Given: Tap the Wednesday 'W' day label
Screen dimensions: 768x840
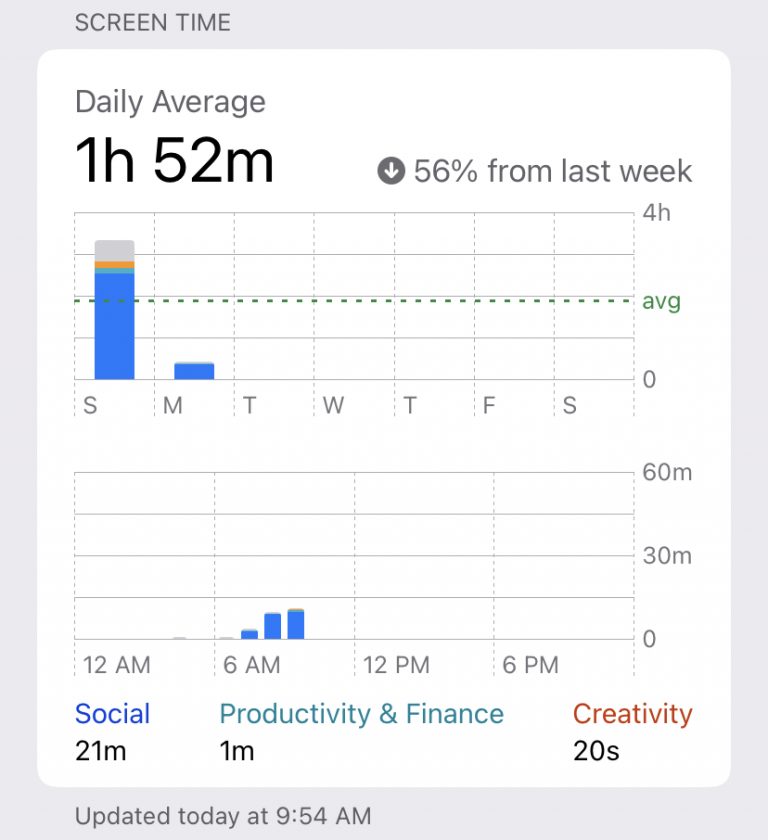Looking at the screenshot, I should click(333, 405).
